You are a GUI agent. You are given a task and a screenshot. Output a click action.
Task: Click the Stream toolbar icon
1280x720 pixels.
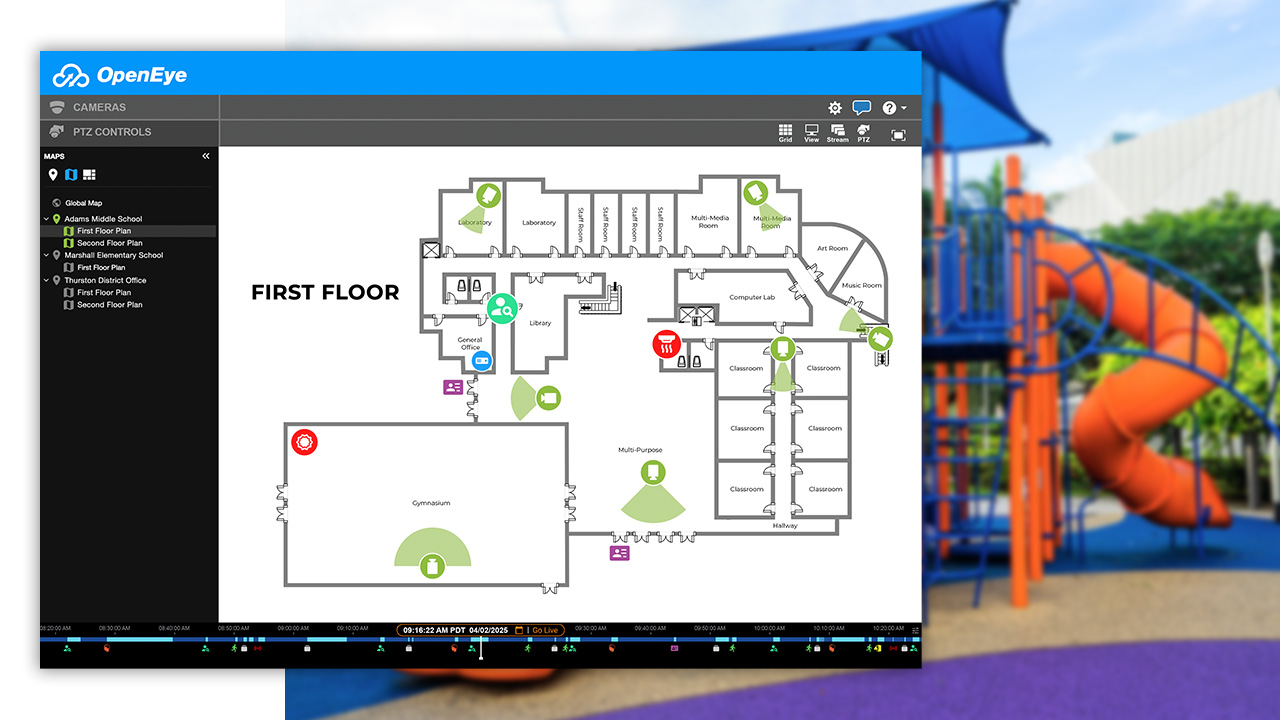837,132
